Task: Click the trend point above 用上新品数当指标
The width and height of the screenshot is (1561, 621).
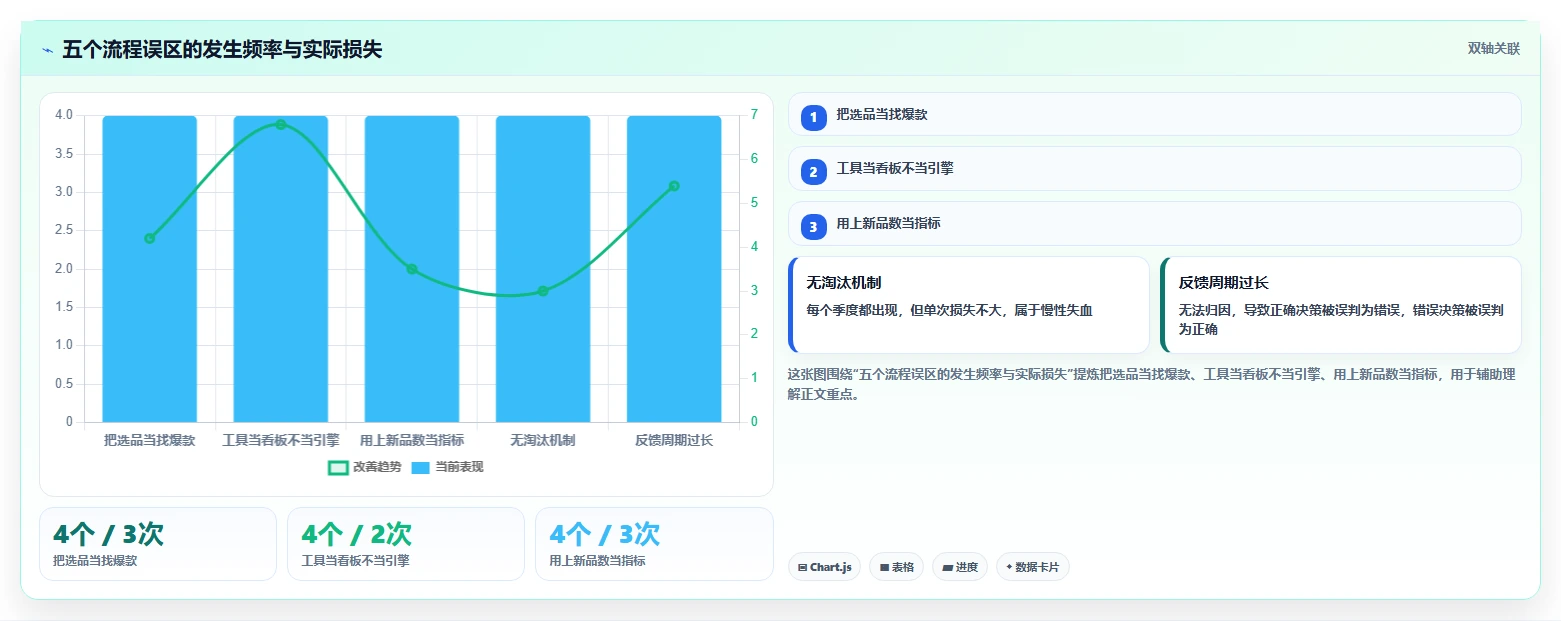Action: click(x=412, y=269)
